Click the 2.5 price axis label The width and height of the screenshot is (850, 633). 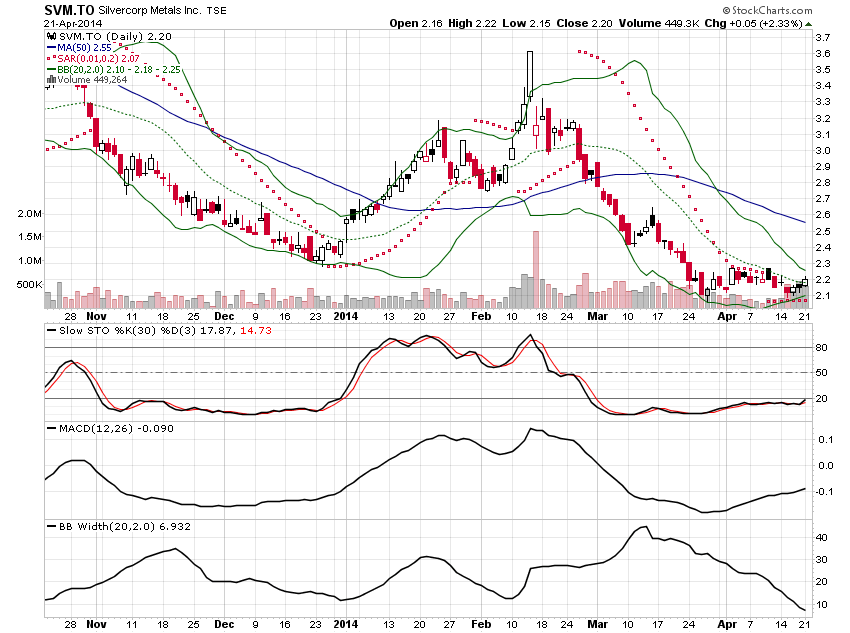(822, 231)
